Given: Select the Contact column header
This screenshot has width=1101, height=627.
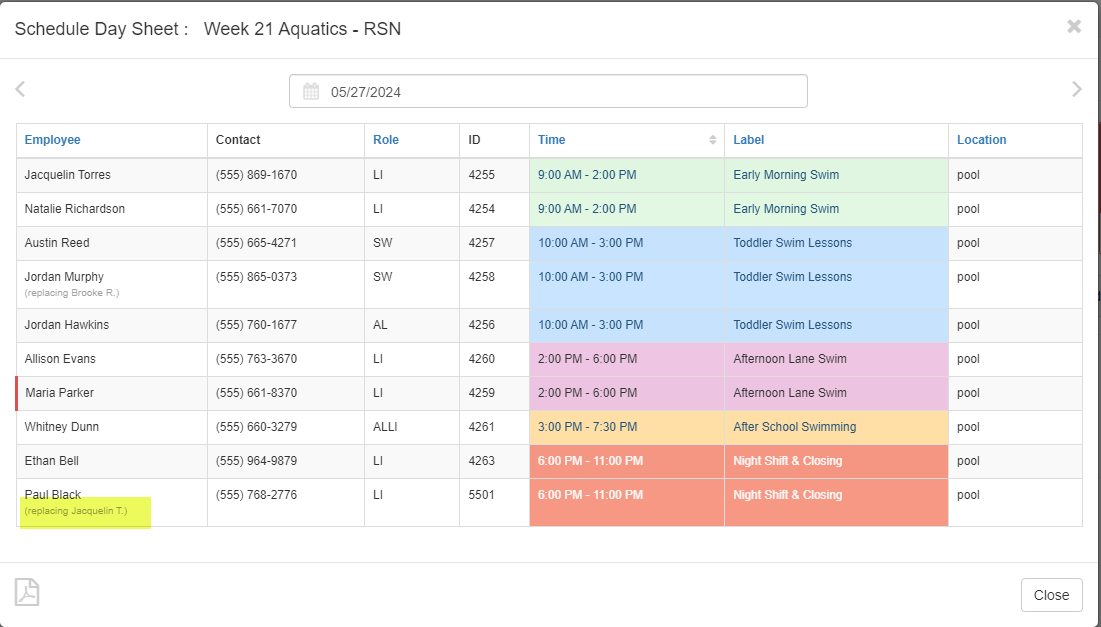Looking at the screenshot, I should click(238, 140).
